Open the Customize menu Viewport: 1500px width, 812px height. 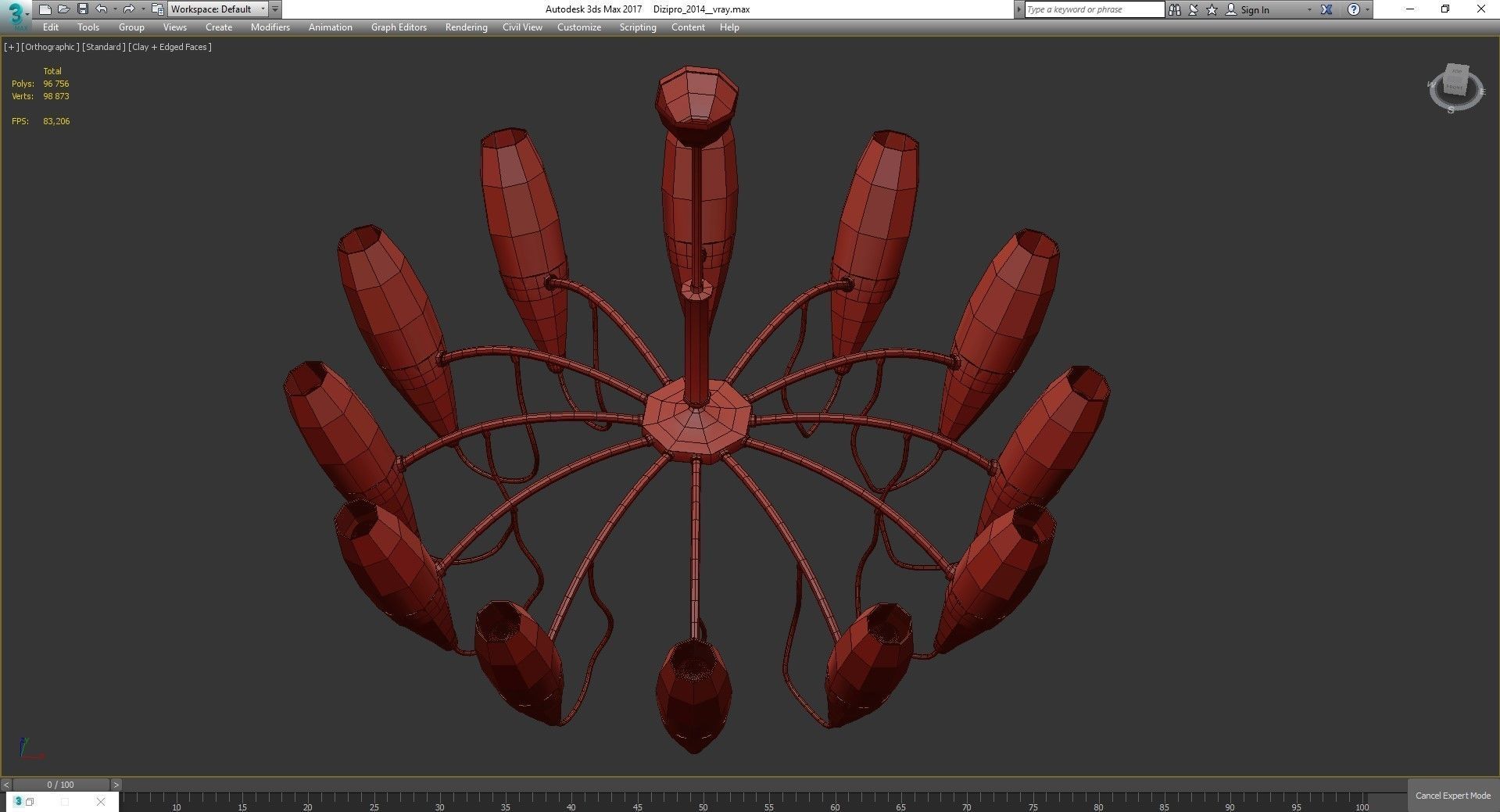coord(579,27)
